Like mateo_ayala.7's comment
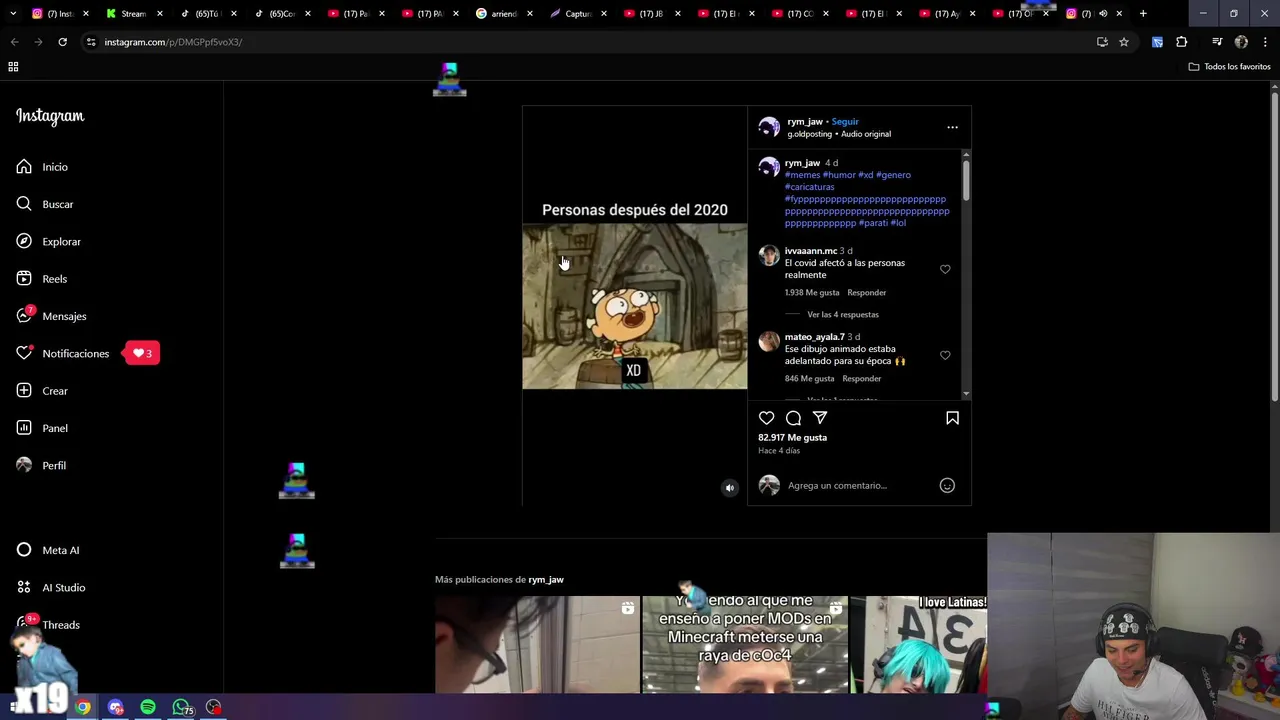This screenshot has height=720, width=1280. click(945, 355)
